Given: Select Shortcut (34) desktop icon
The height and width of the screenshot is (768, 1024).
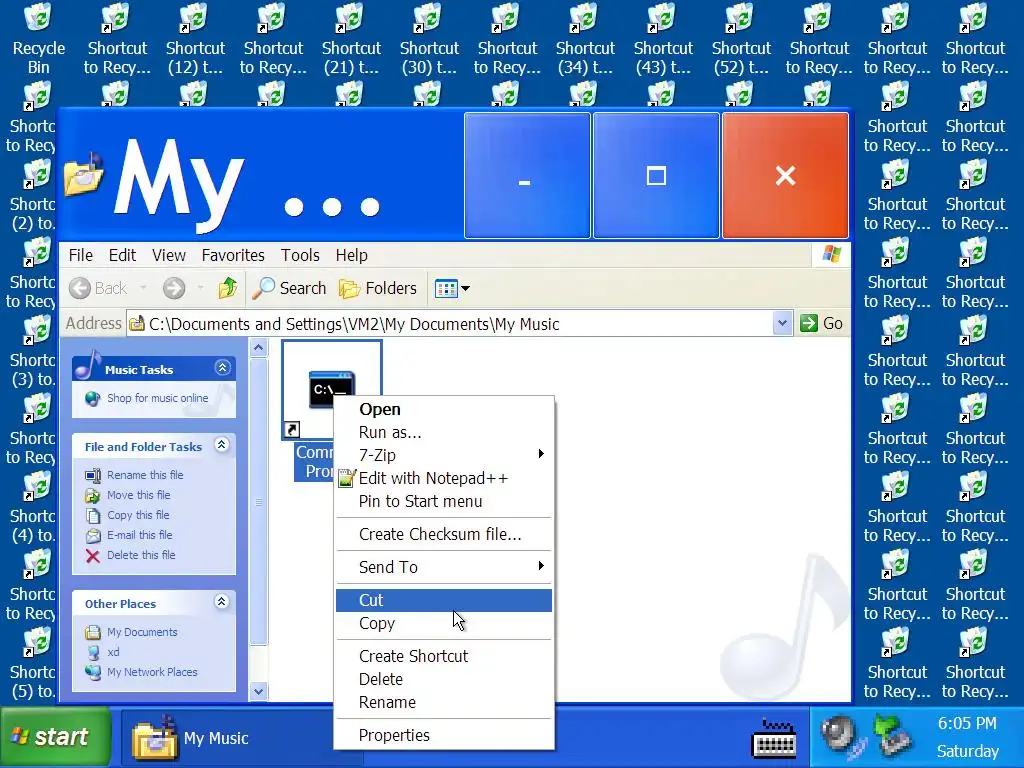Looking at the screenshot, I should [585, 38].
